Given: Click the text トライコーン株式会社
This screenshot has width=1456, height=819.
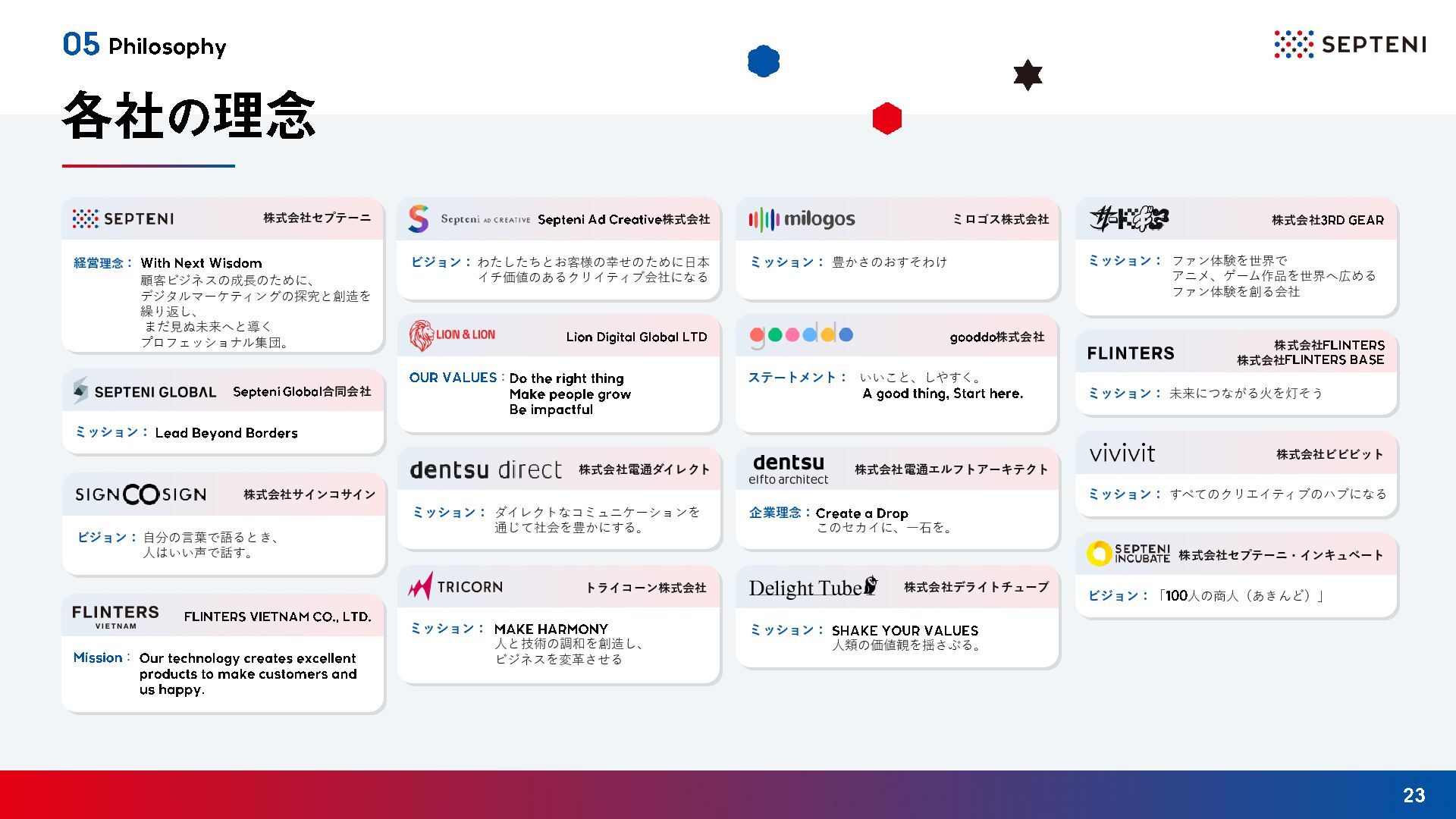Looking at the screenshot, I should point(645,588).
